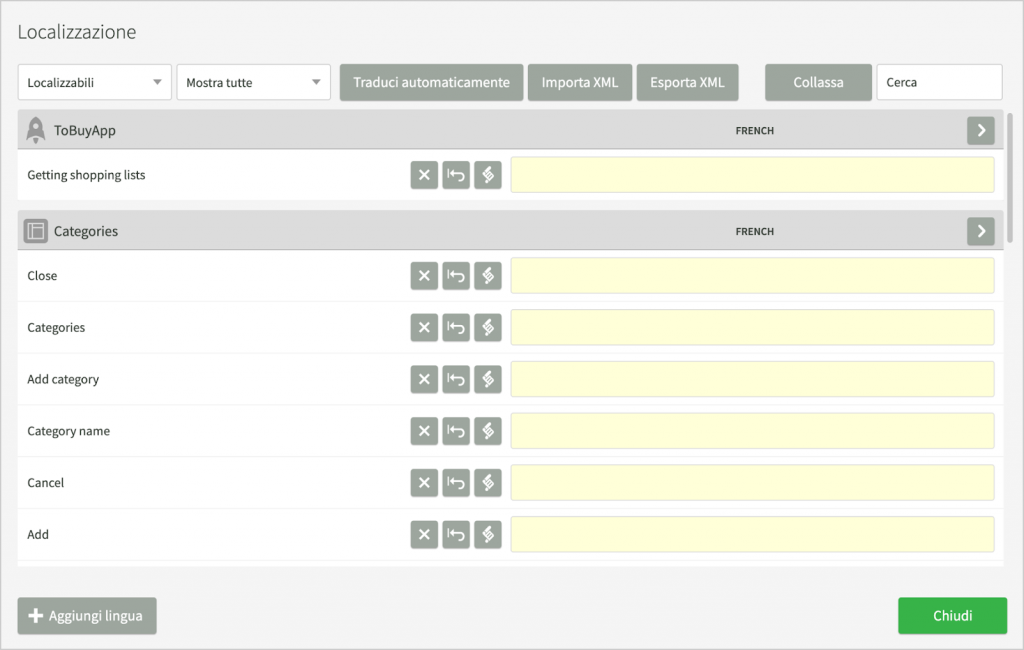Clear translation for Add row
Image resolution: width=1024 pixels, height=650 pixels.
point(424,534)
